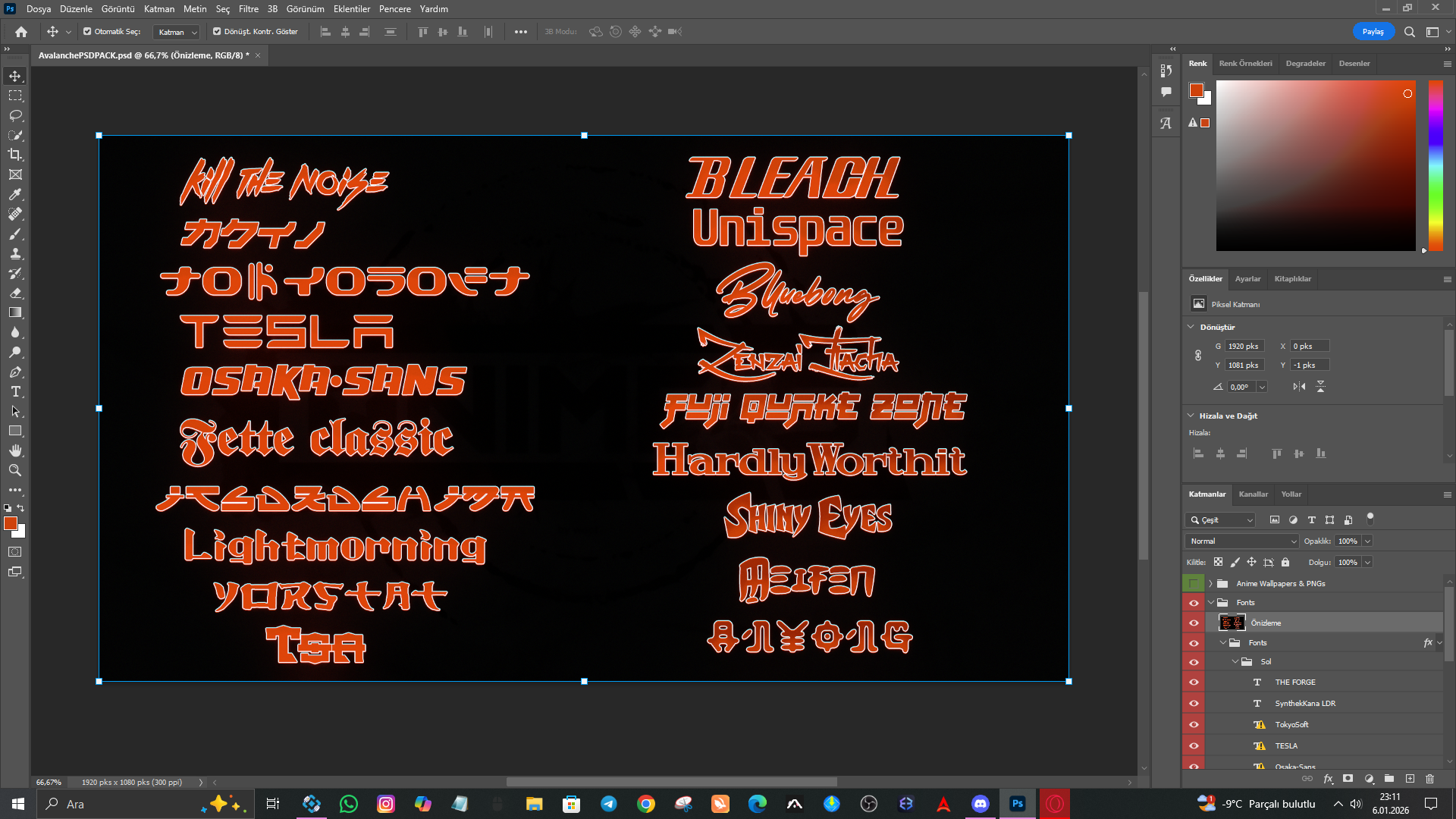The width and height of the screenshot is (1456, 819).
Task: Select the Lasso tool
Action: tap(15, 115)
